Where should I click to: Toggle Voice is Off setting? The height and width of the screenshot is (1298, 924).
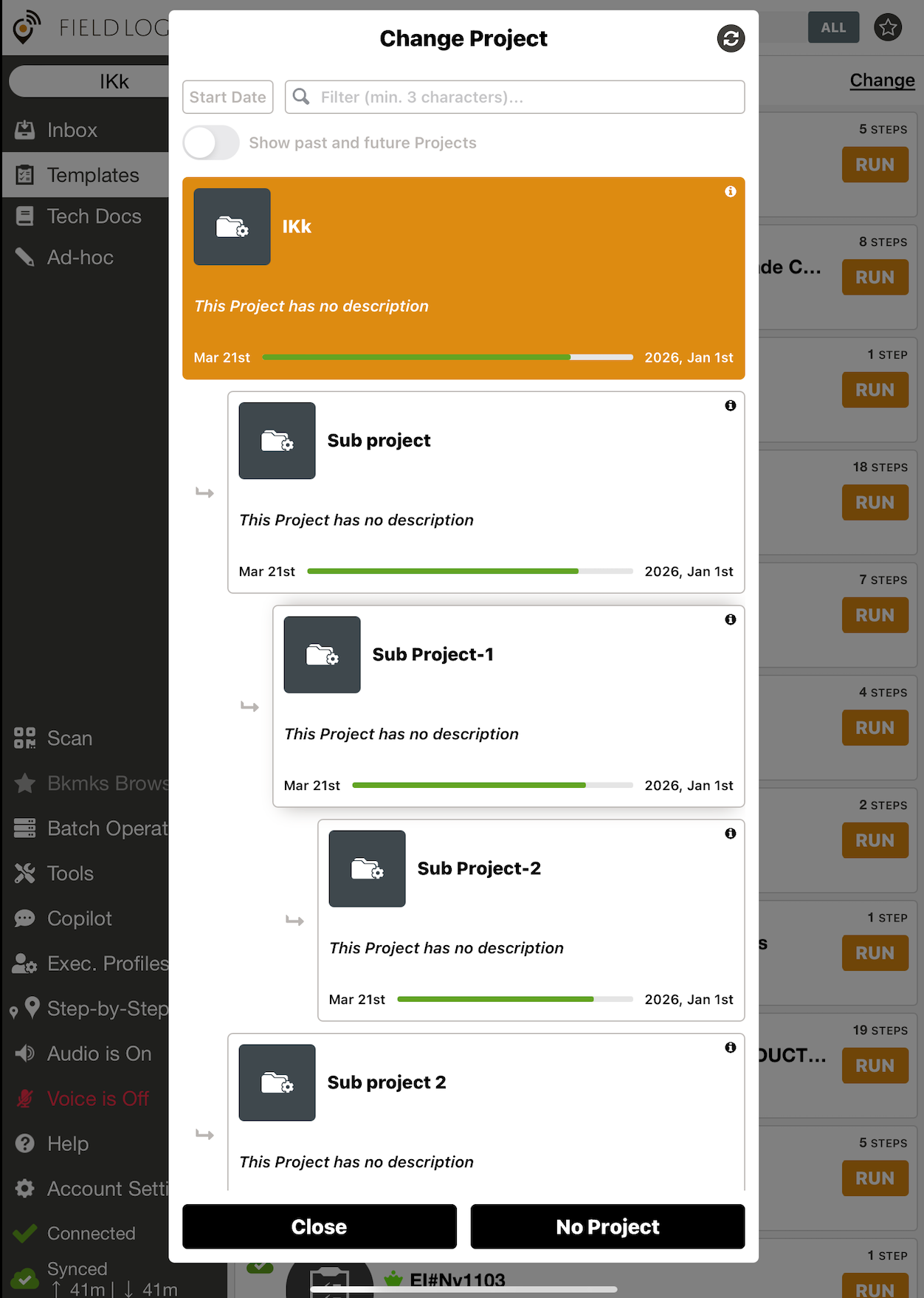coord(85,1099)
